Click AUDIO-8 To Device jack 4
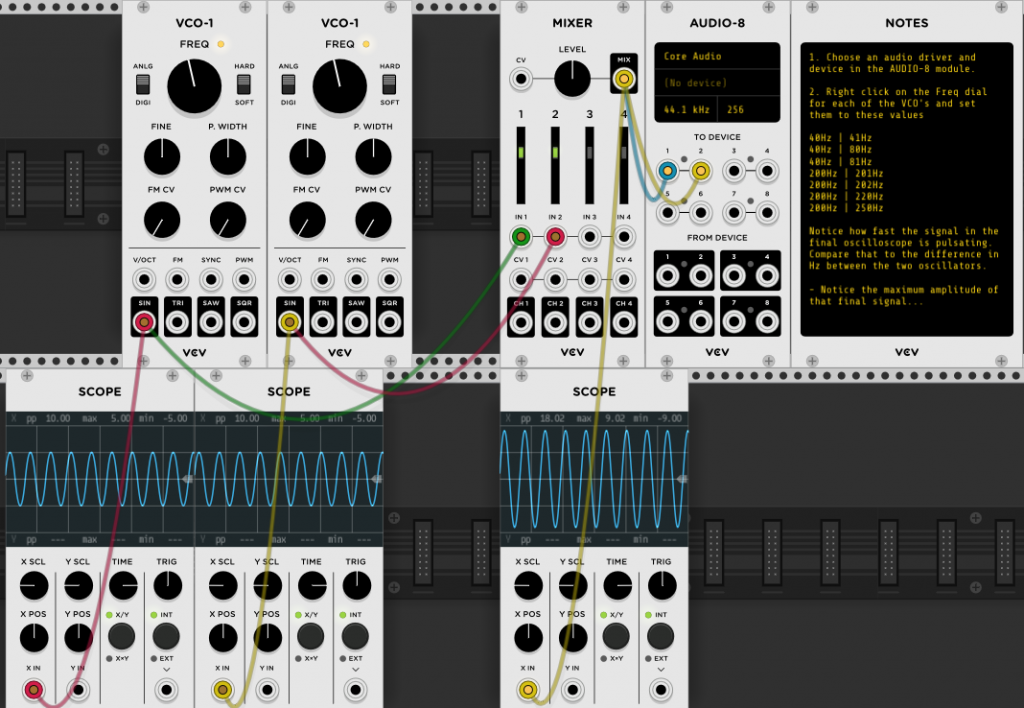The image size is (1024, 708). click(x=767, y=171)
